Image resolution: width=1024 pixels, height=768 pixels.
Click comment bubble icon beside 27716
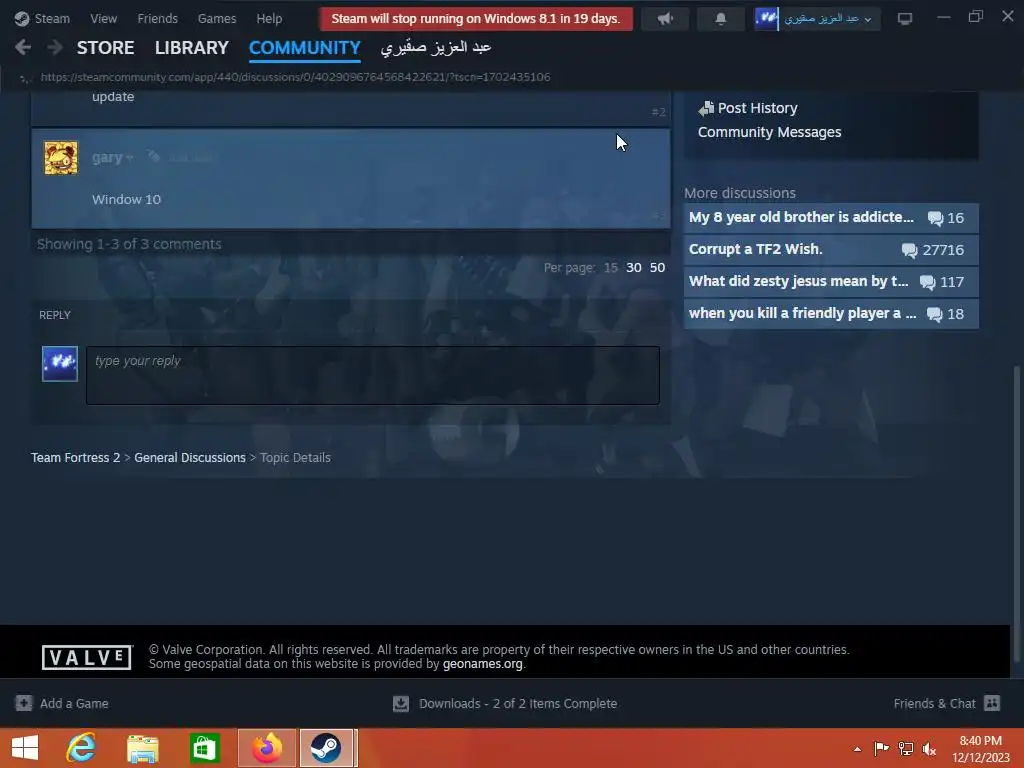point(909,250)
